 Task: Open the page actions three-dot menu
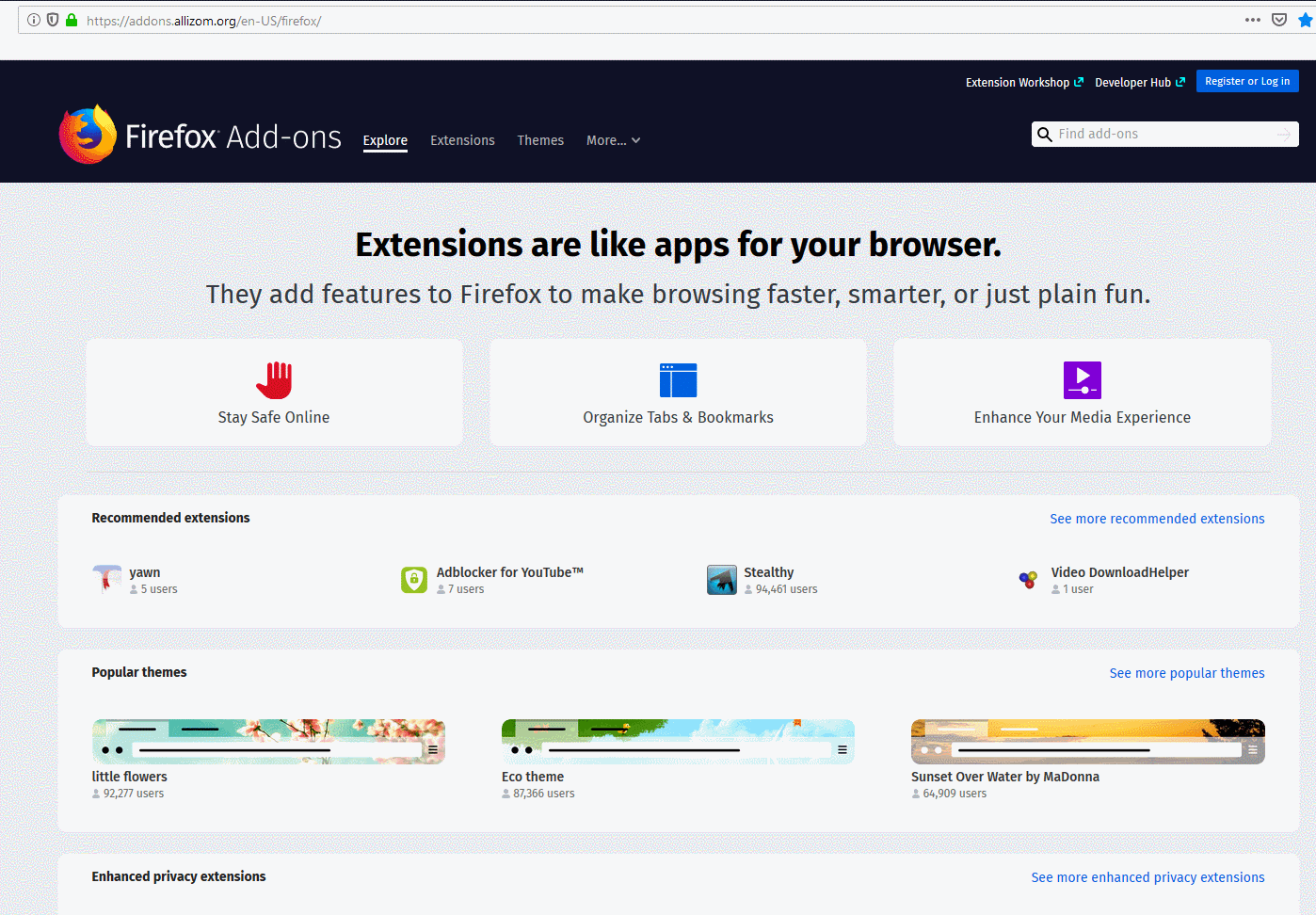(1252, 20)
